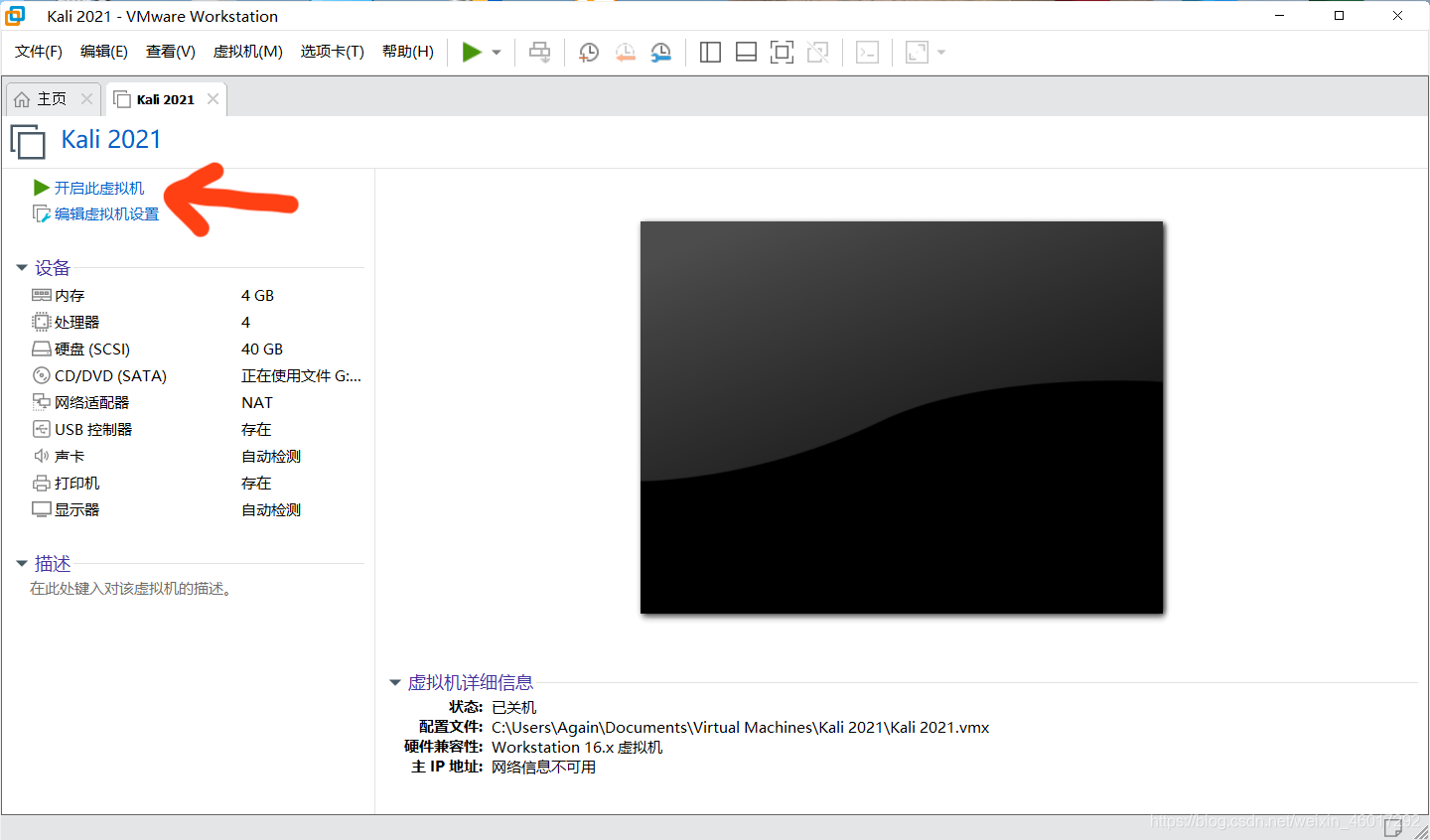
Task: Collapse the 描述 section
Action: pos(22,564)
